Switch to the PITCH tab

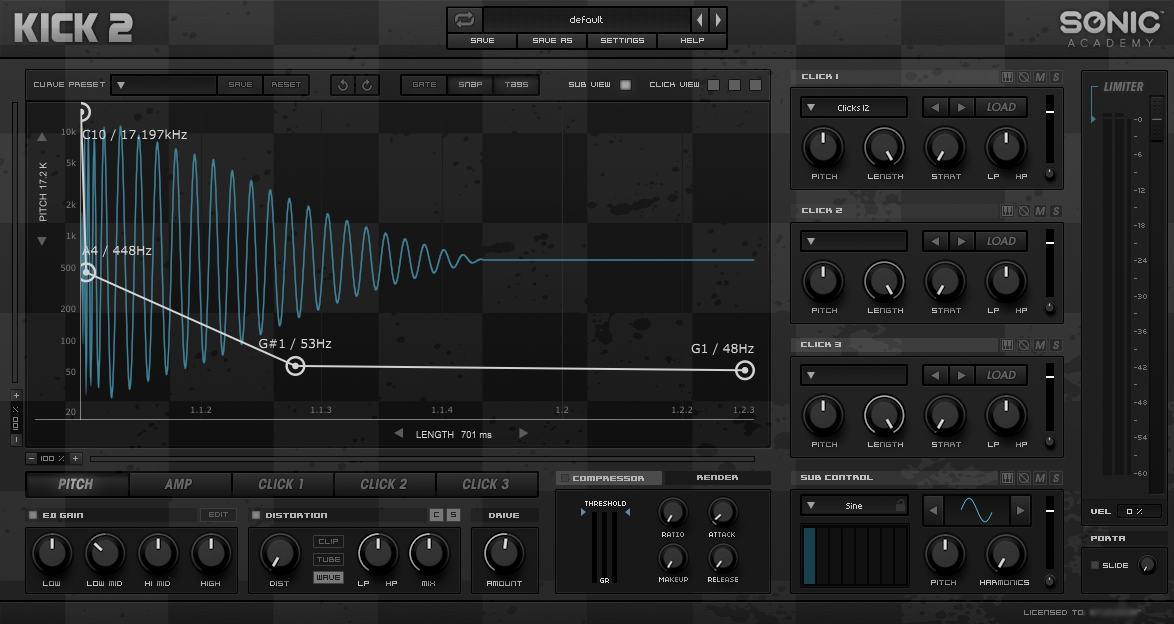tap(76, 484)
